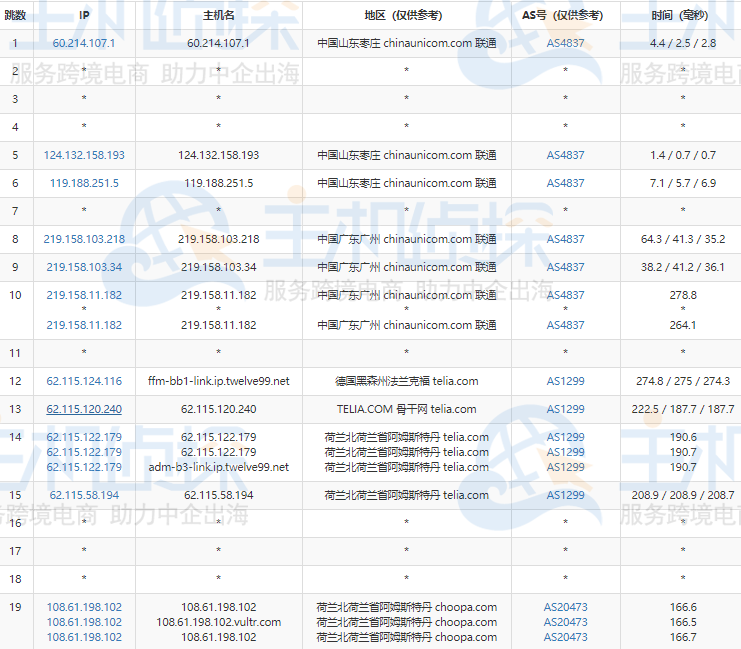Click AS1299 link in hop 12 row
This screenshot has width=741, height=649.
(565, 381)
